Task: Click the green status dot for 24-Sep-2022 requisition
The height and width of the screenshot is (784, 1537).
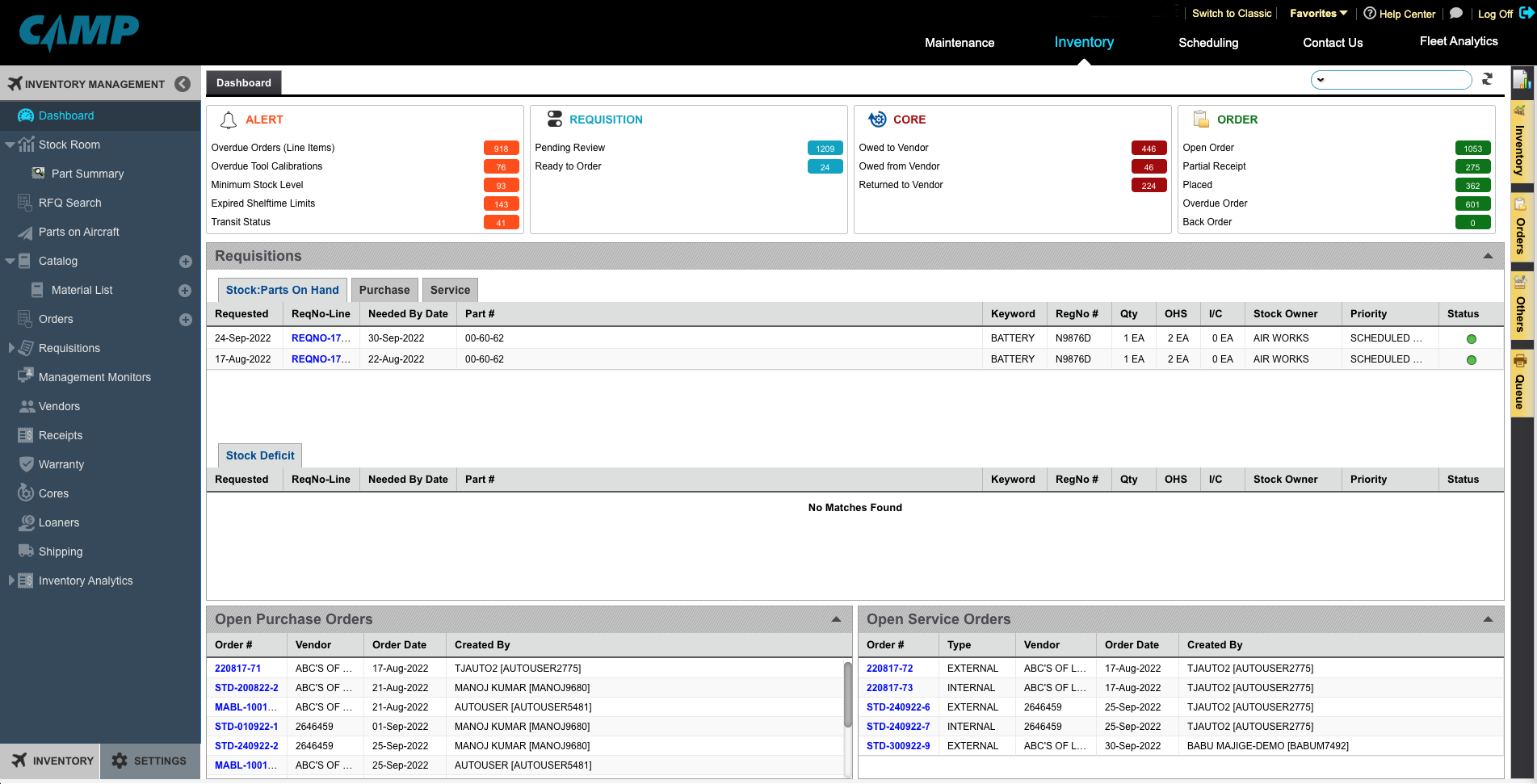Action: [x=1471, y=339]
